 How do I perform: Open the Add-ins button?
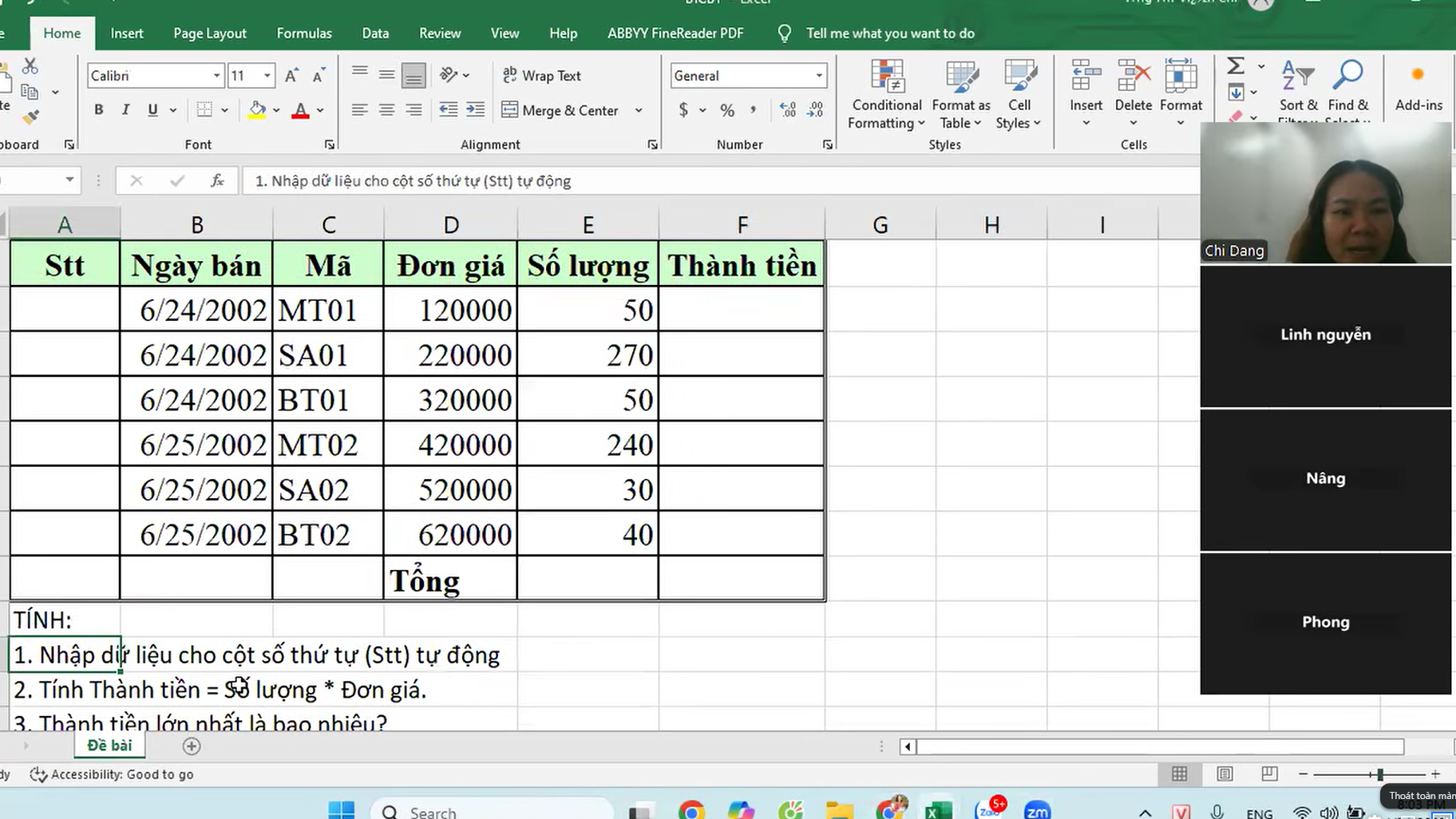coord(1418,88)
